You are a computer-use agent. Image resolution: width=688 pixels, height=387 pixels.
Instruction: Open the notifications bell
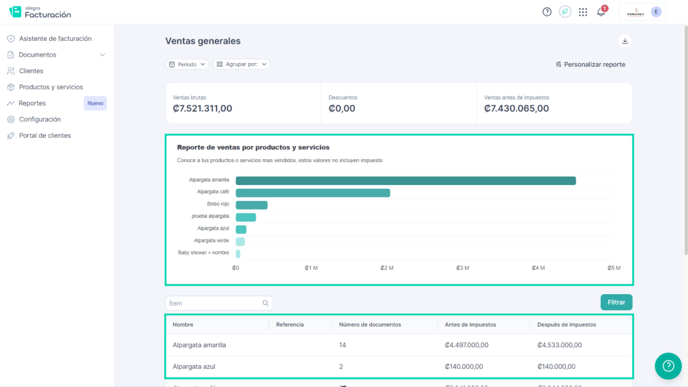[601, 12]
